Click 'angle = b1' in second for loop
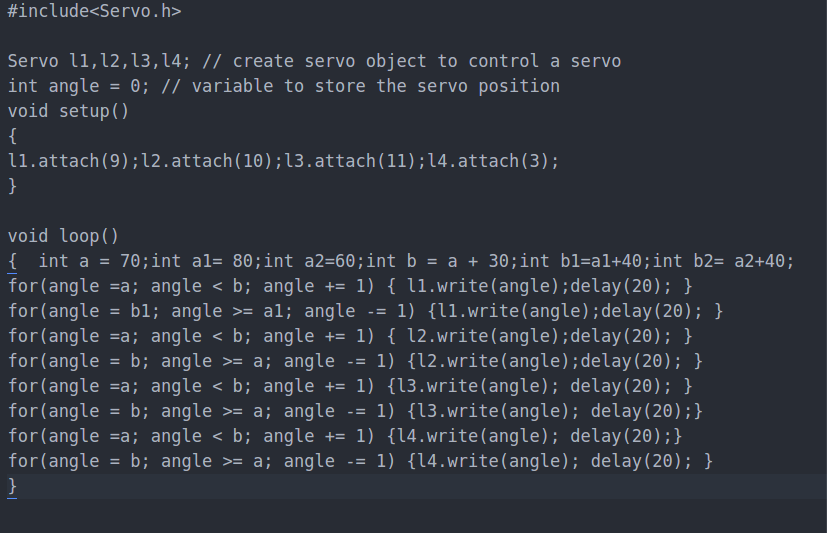827x533 pixels. point(99,311)
